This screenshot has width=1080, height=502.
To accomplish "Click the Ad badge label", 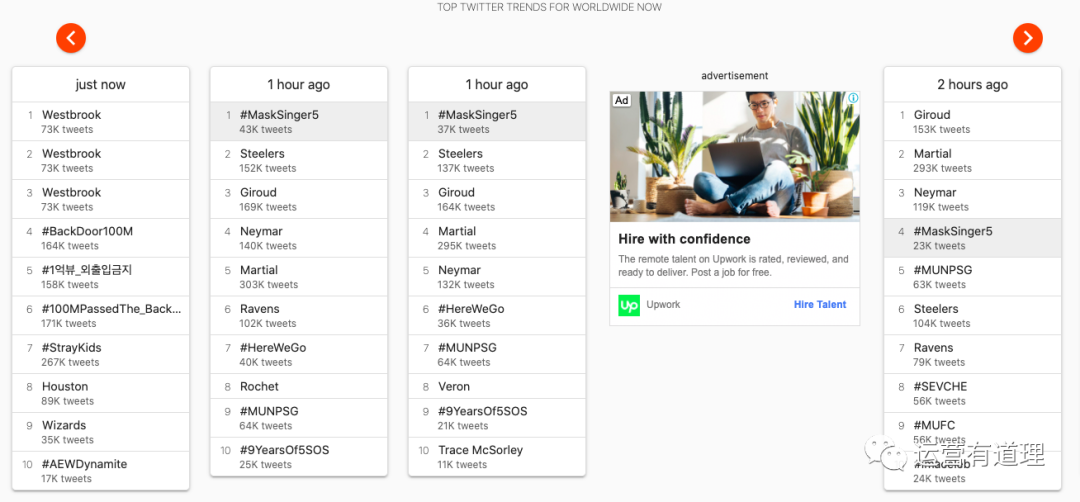I will tap(621, 100).
